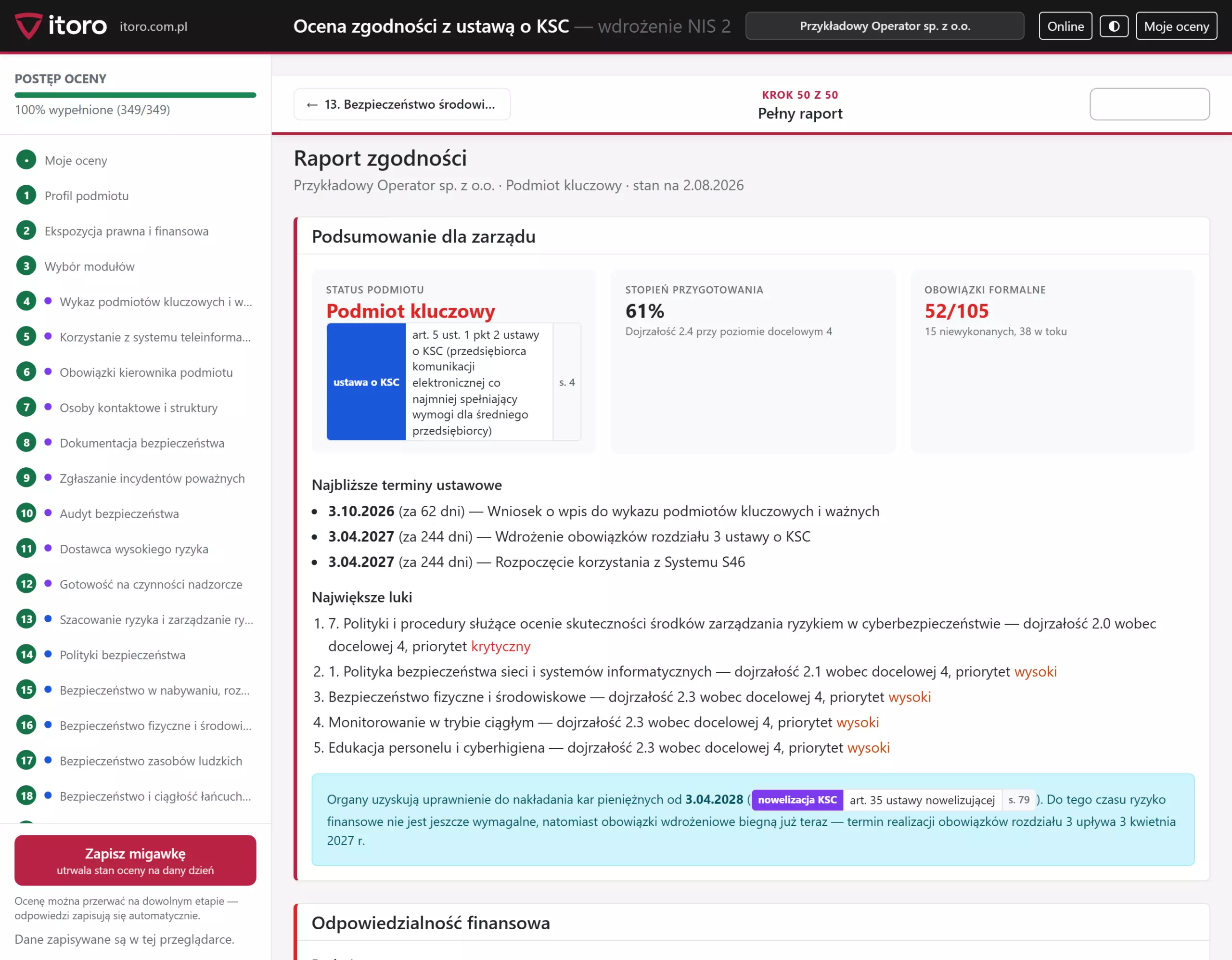Click the Podmiot kluczowy status heading
This screenshot has width=1232, height=960.
tap(411, 311)
